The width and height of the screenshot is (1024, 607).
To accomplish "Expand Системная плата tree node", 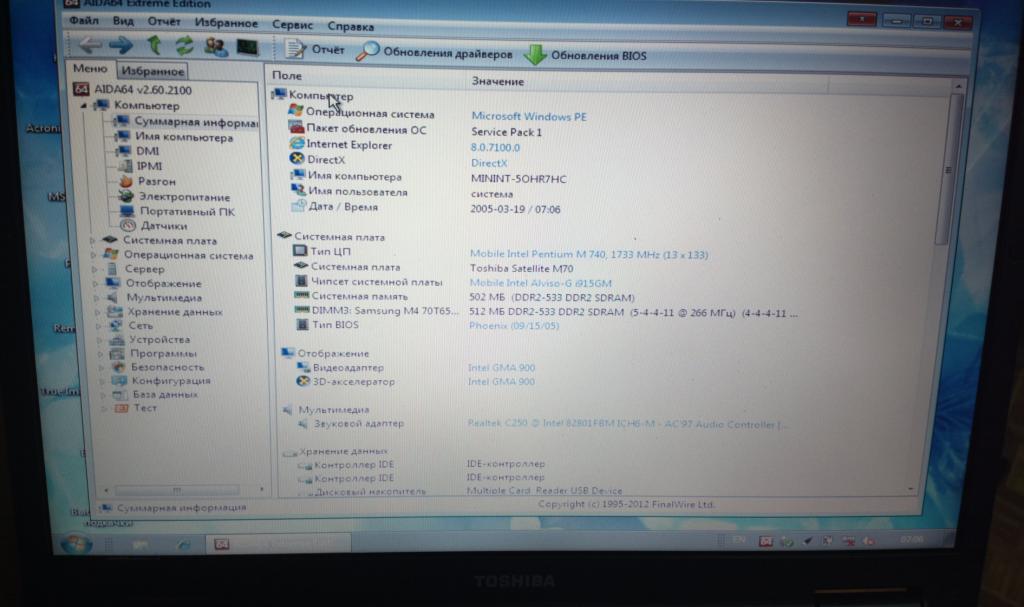I will point(92,240).
